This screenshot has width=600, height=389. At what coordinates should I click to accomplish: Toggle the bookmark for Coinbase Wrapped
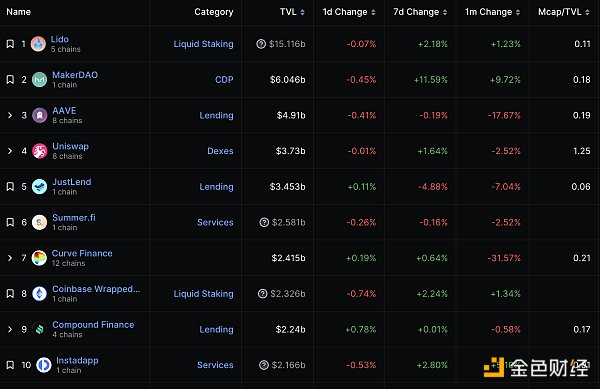[x=10, y=293]
